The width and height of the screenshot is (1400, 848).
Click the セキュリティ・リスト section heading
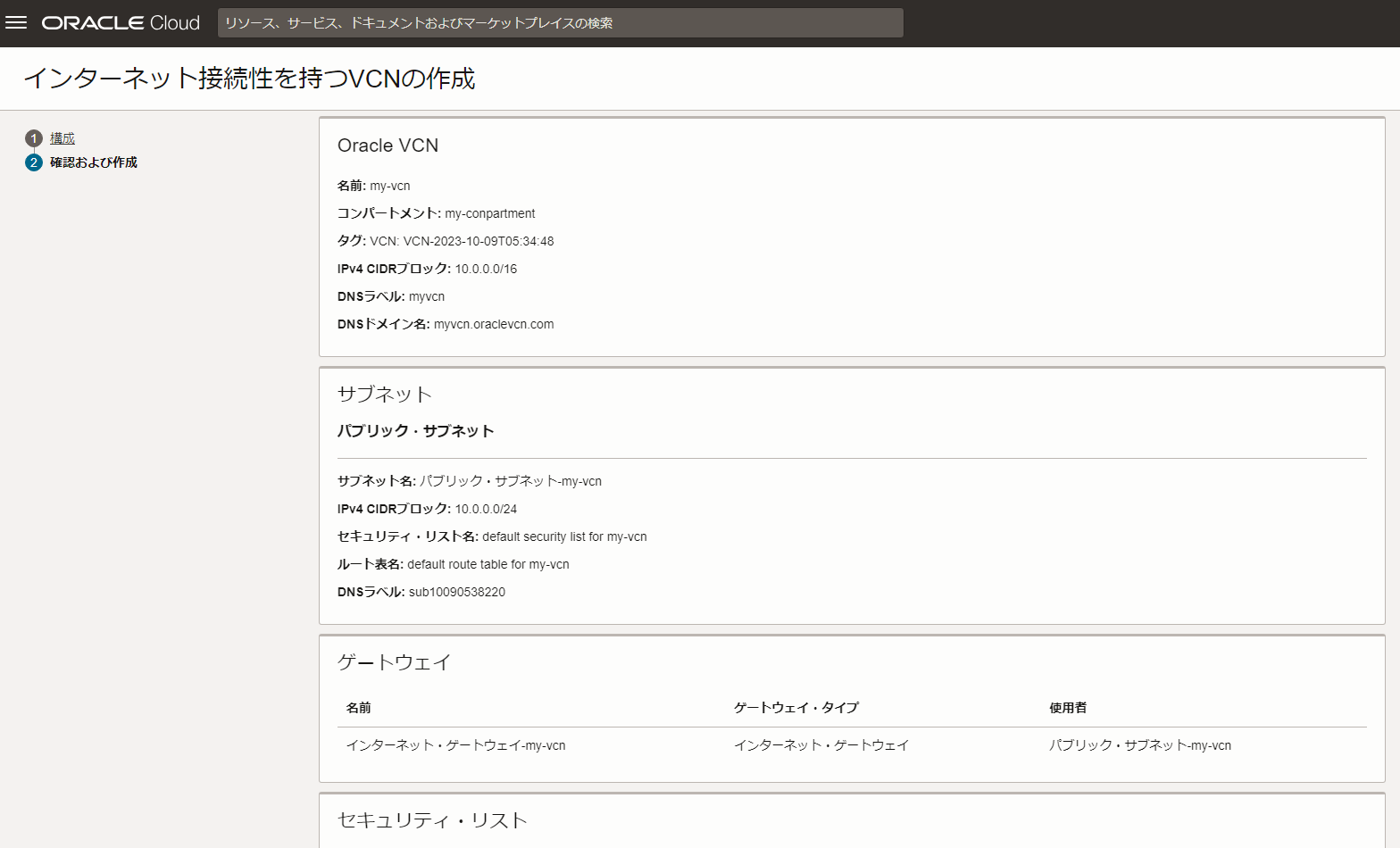coord(433,820)
